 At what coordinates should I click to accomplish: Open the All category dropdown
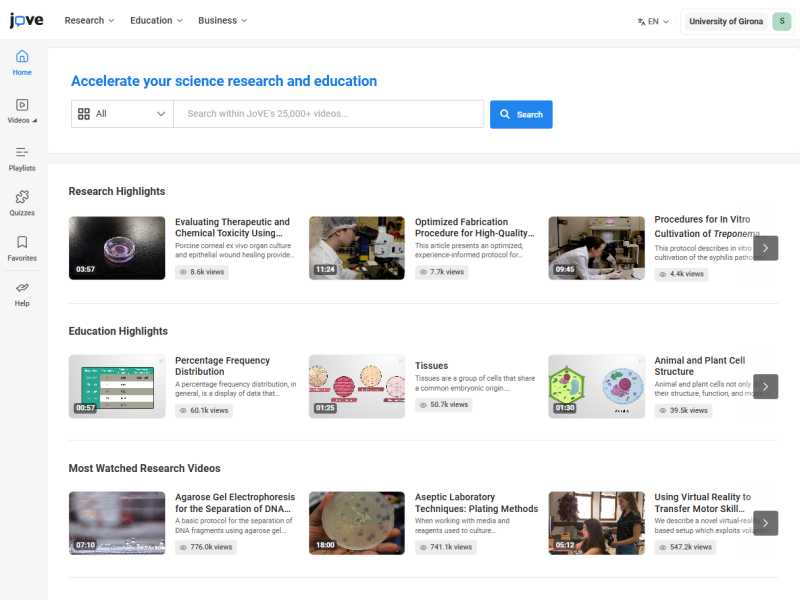[x=122, y=114]
